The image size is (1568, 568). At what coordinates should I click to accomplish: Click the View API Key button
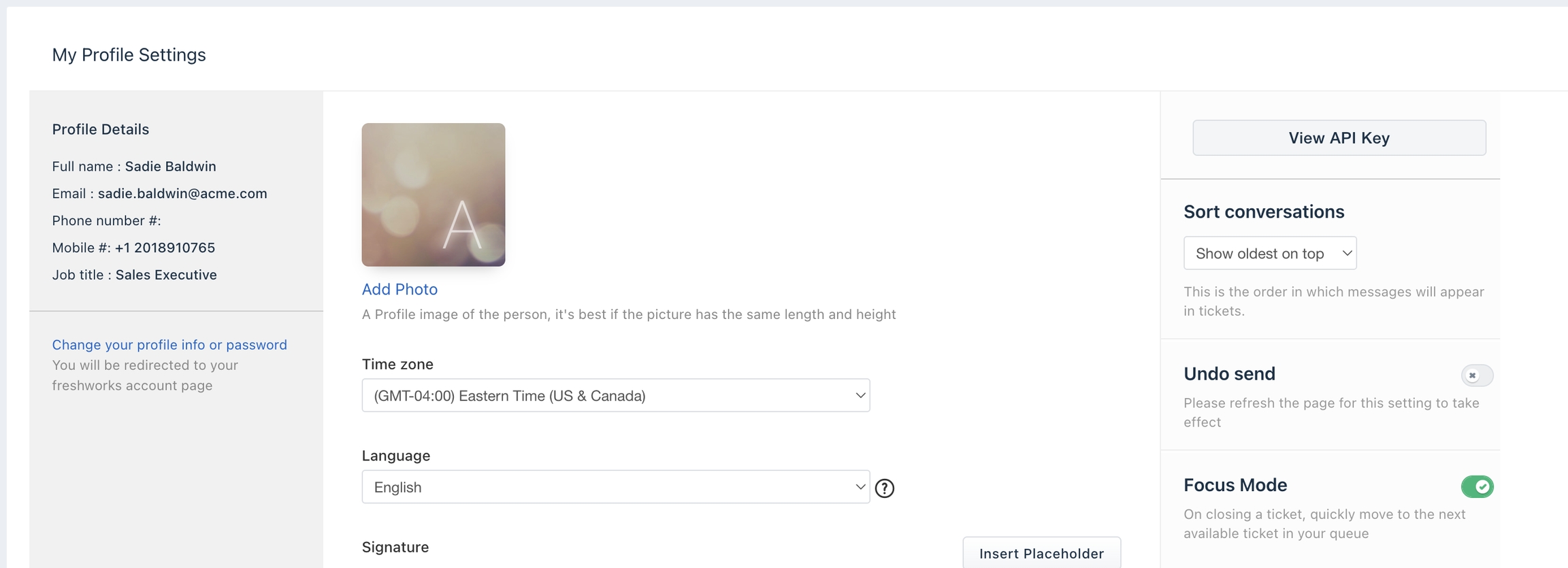(x=1339, y=138)
